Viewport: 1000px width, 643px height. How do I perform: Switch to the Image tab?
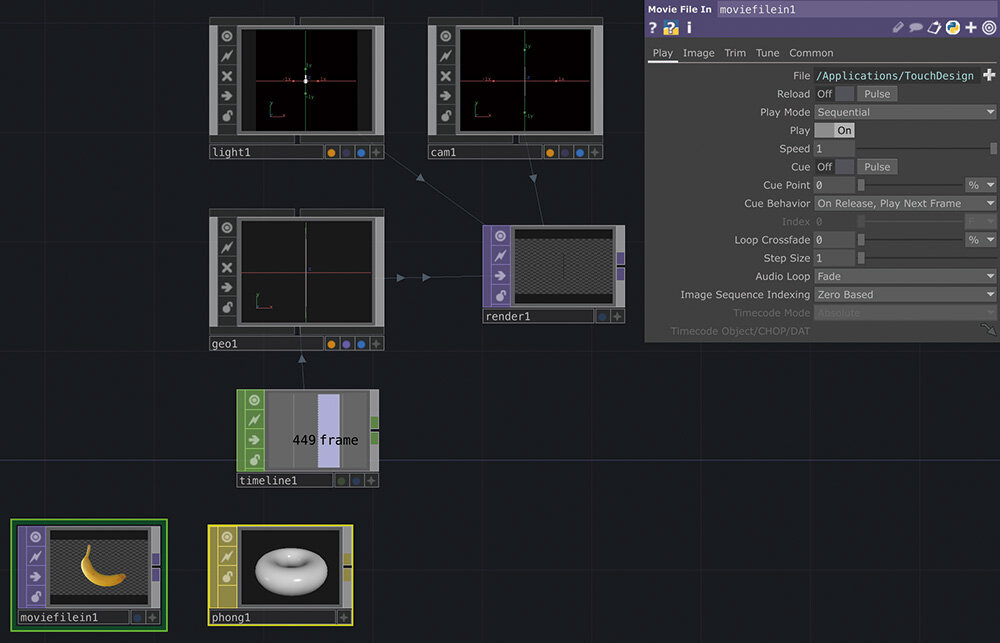click(x=697, y=53)
